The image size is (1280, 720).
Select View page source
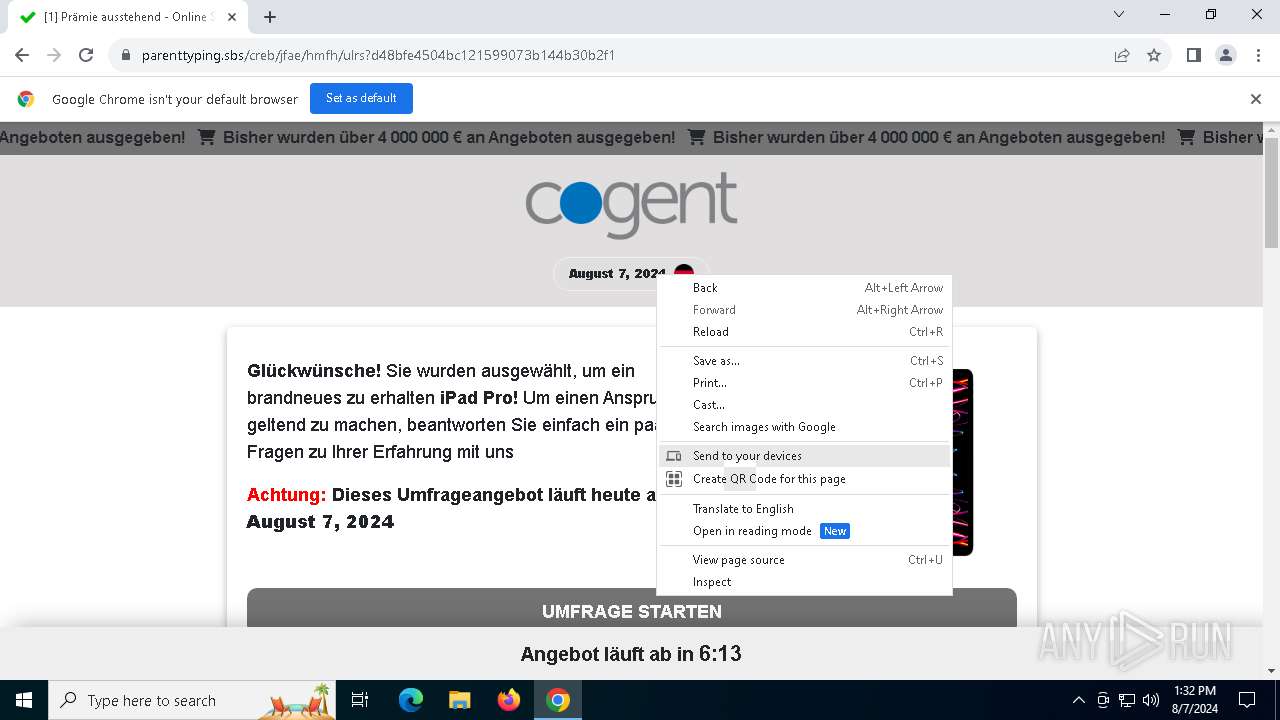point(804,560)
